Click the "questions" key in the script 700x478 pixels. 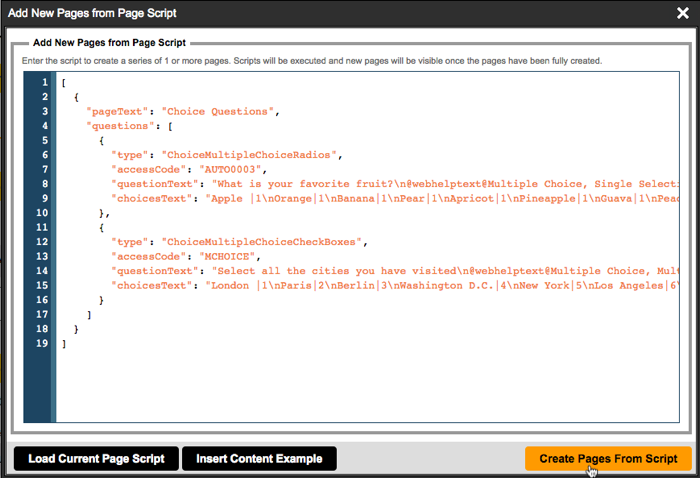click(124, 126)
